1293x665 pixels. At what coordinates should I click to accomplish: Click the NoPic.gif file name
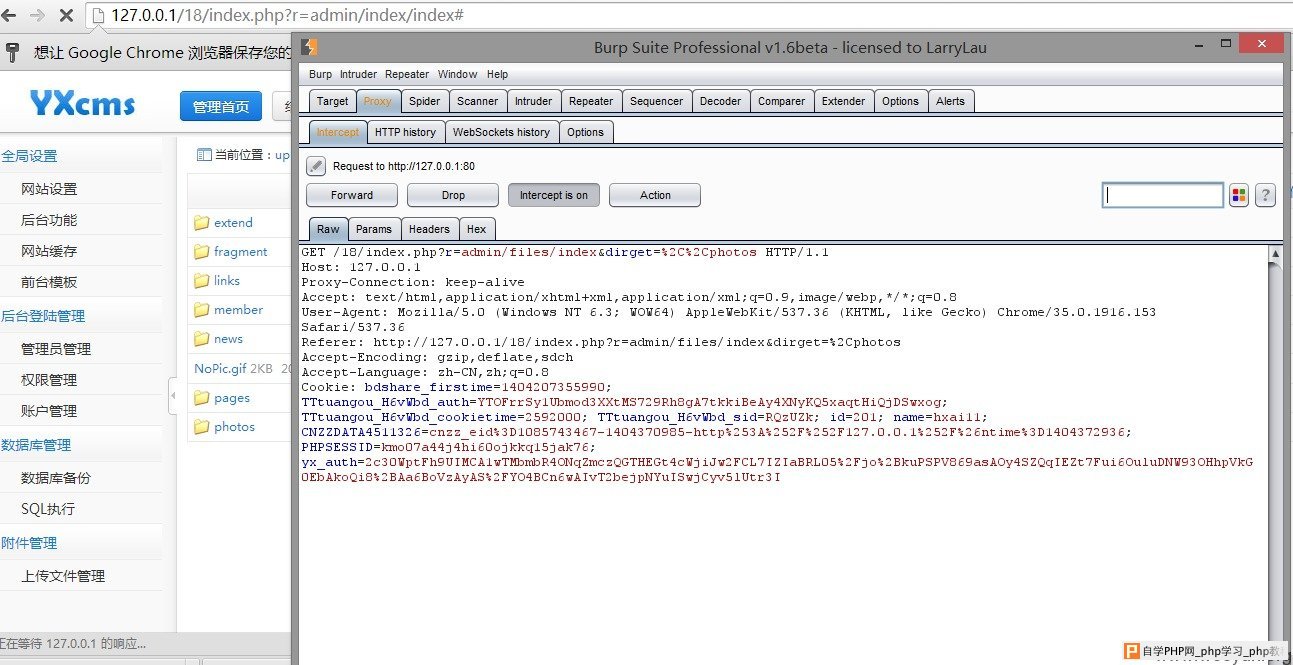[x=220, y=368]
